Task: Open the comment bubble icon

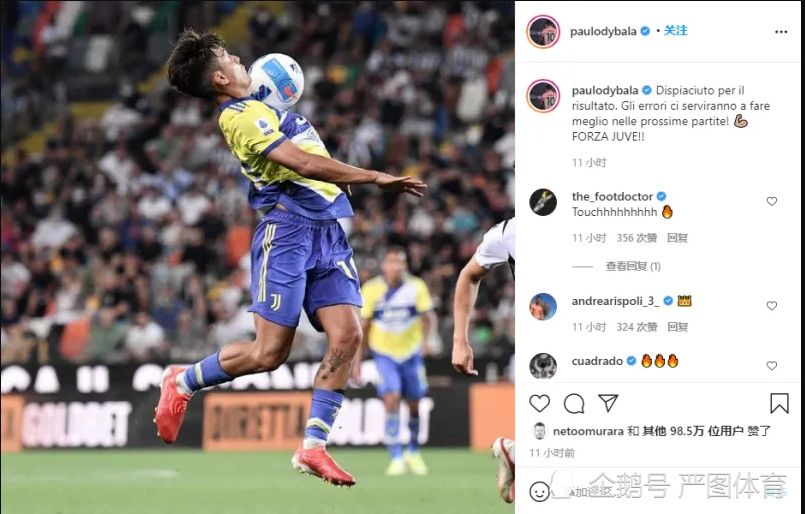Action: (x=574, y=404)
